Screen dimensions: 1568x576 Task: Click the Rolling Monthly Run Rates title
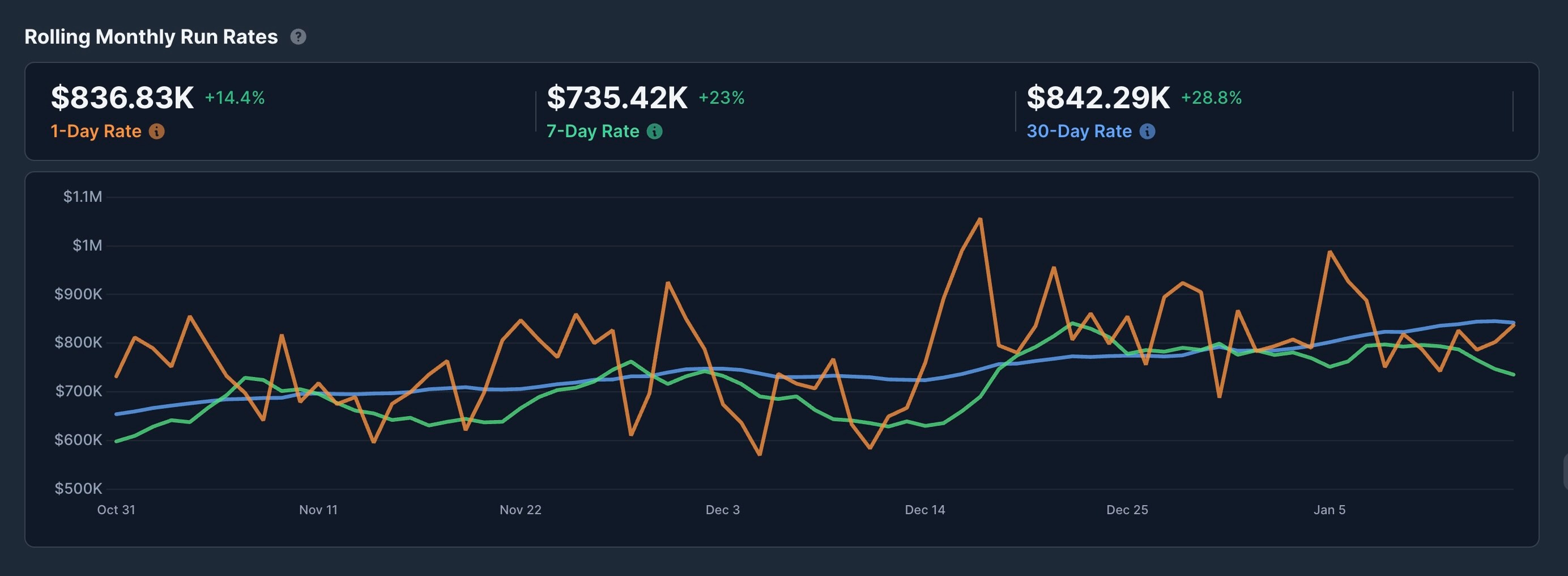pyautogui.click(x=151, y=37)
